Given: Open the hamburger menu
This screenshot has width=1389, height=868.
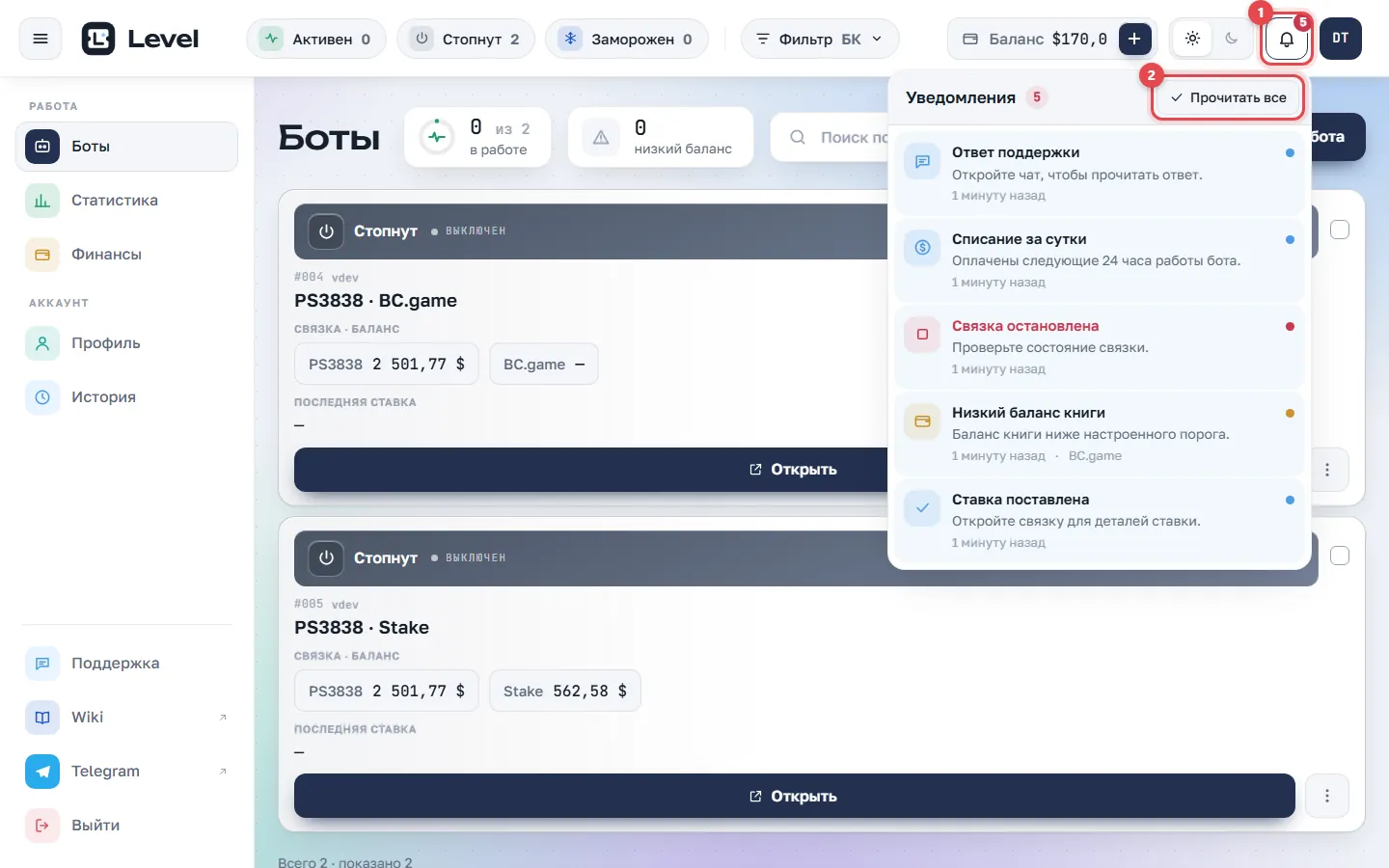Looking at the screenshot, I should click(x=41, y=39).
